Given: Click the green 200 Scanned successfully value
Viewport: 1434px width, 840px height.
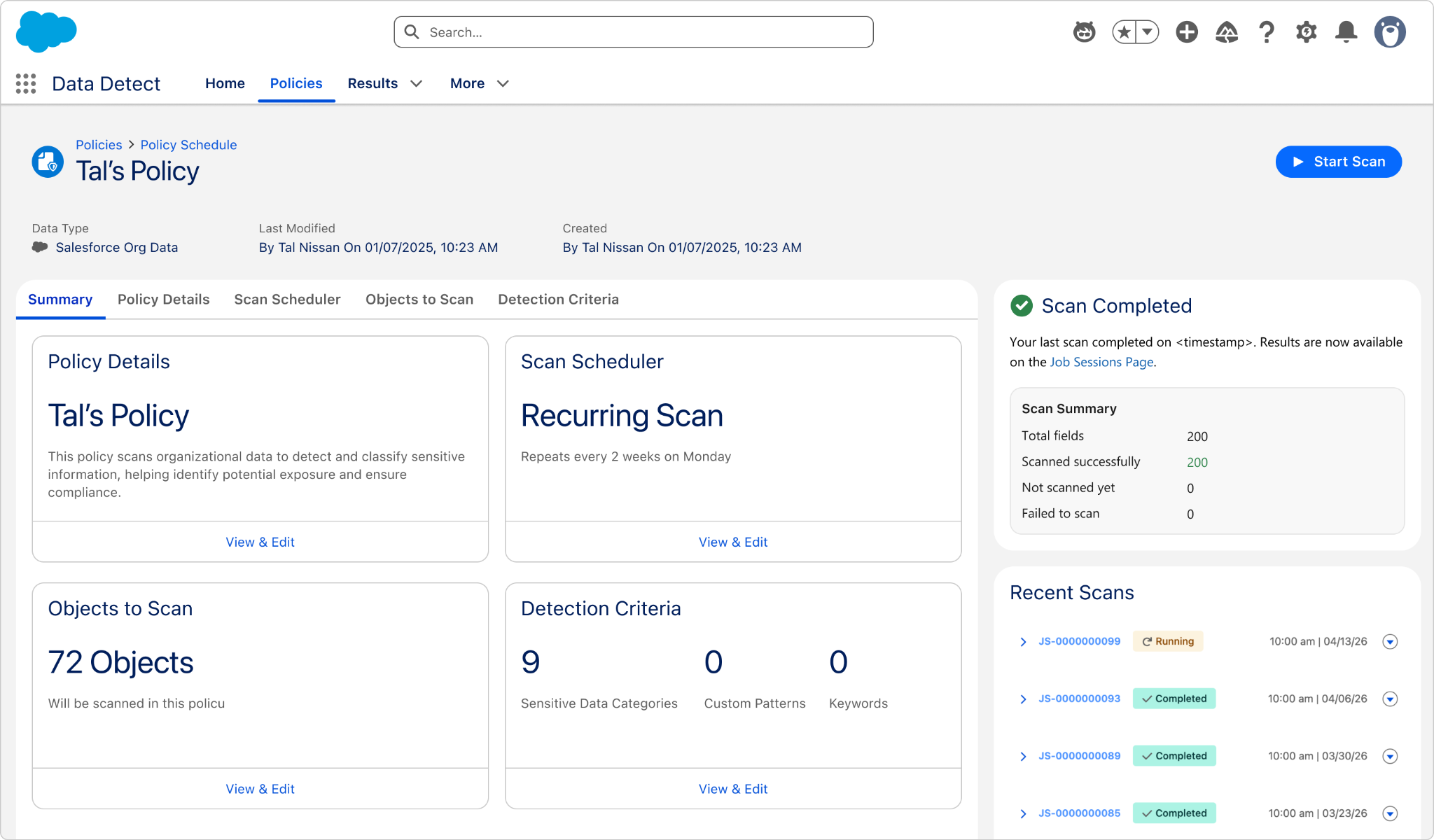Looking at the screenshot, I should coord(1197,462).
